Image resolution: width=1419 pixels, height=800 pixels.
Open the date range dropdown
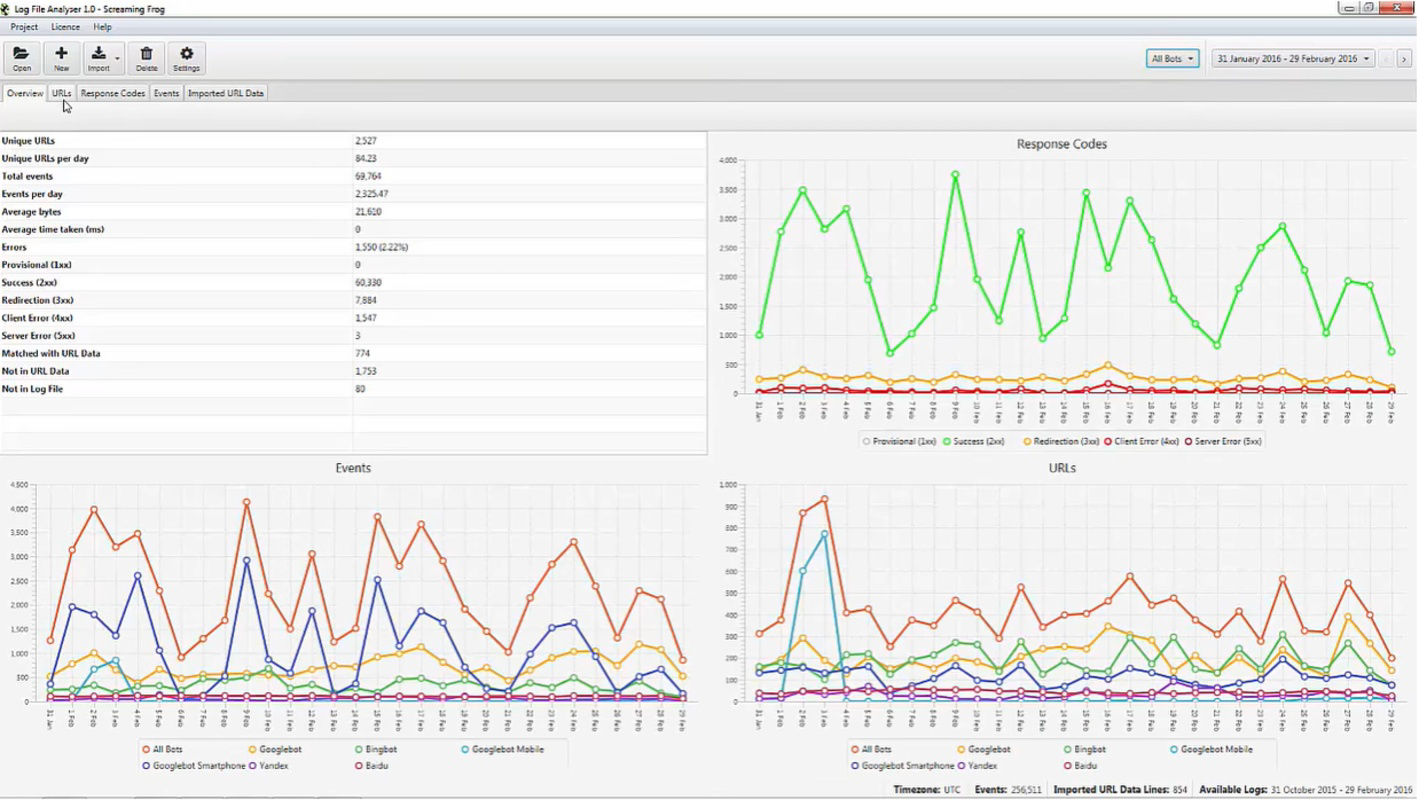pos(1293,59)
